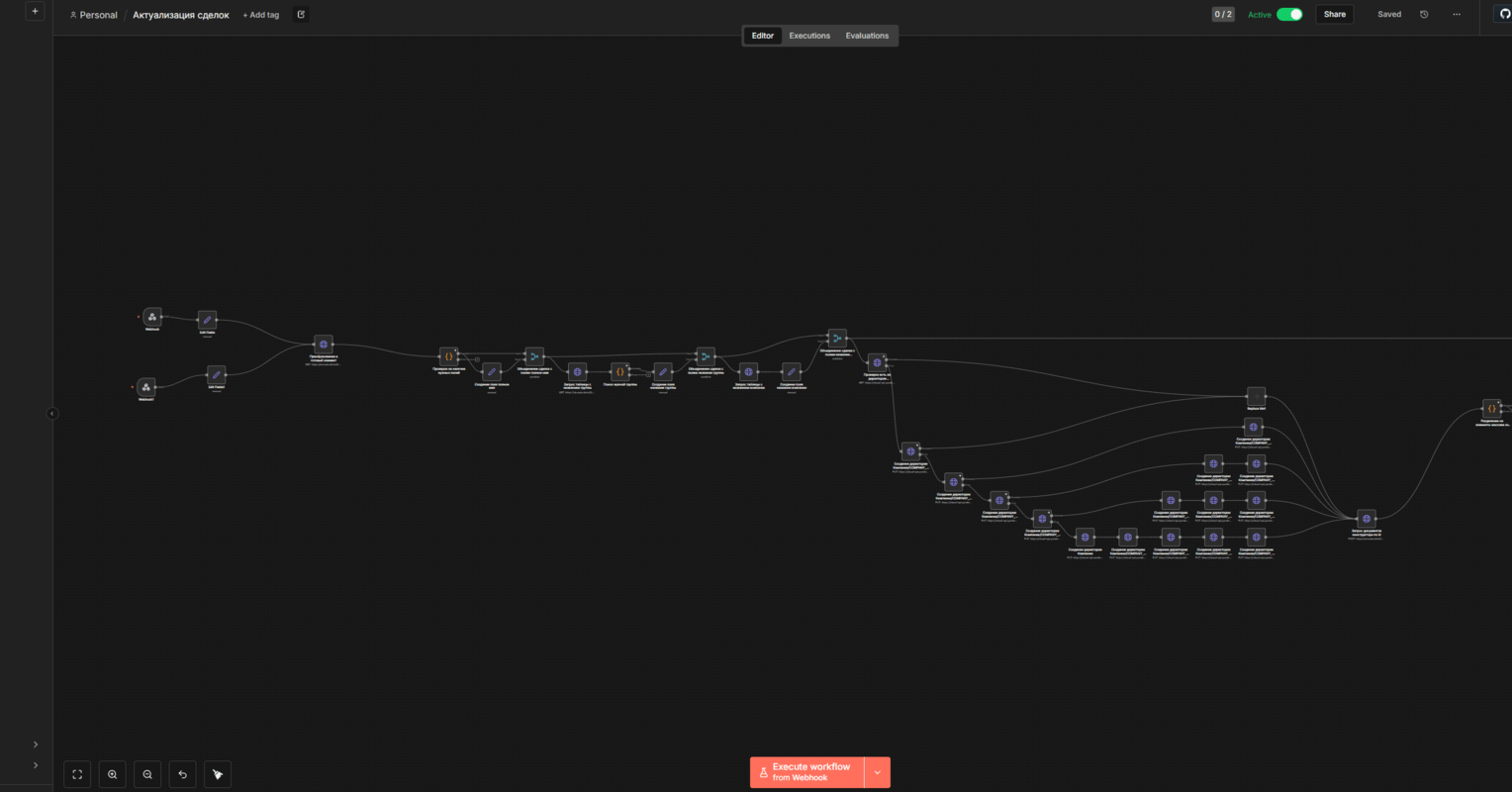Screen dimensions: 1512x792
Task: Select the node 'Создание поля полное имя'
Action: click(492, 372)
